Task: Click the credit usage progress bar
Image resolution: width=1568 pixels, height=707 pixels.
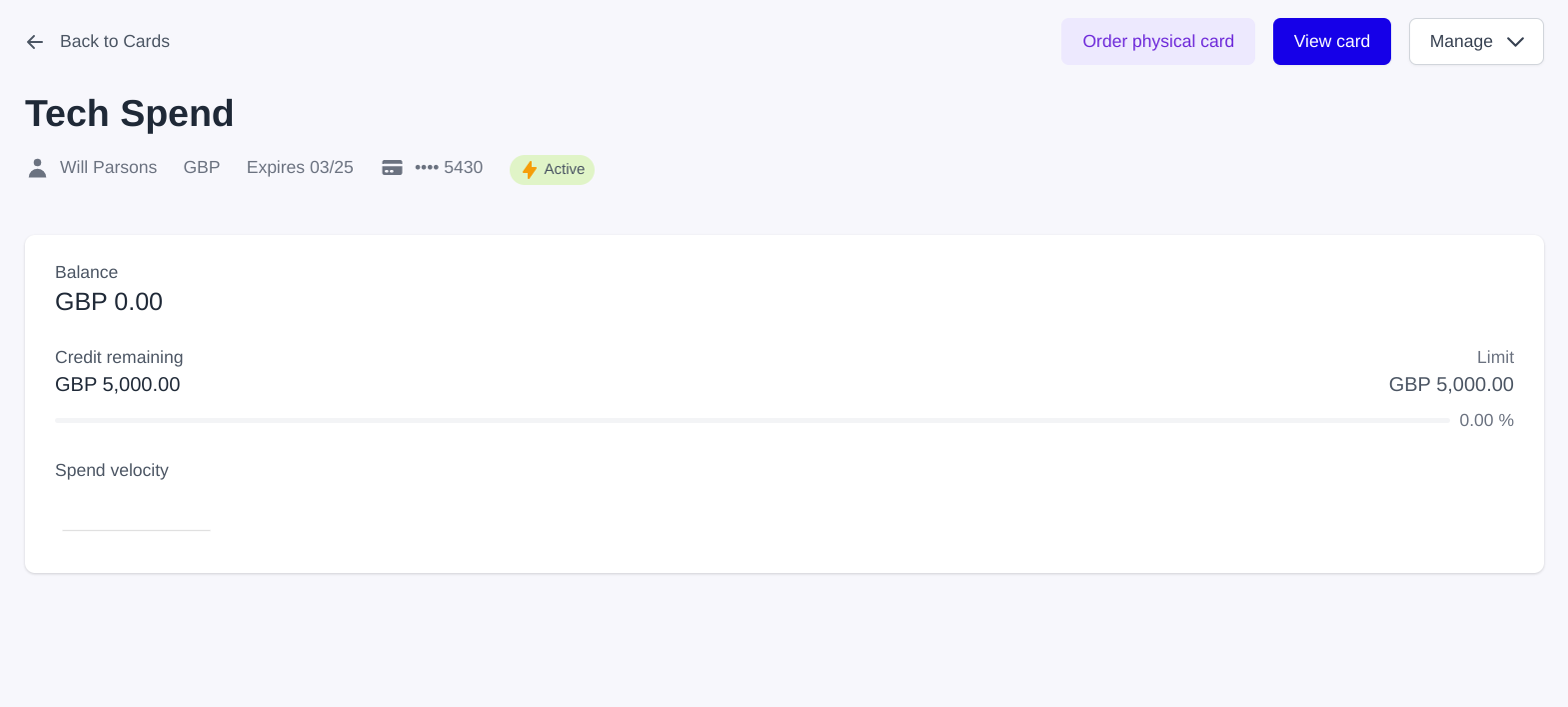Action: [x=752, y=421]
